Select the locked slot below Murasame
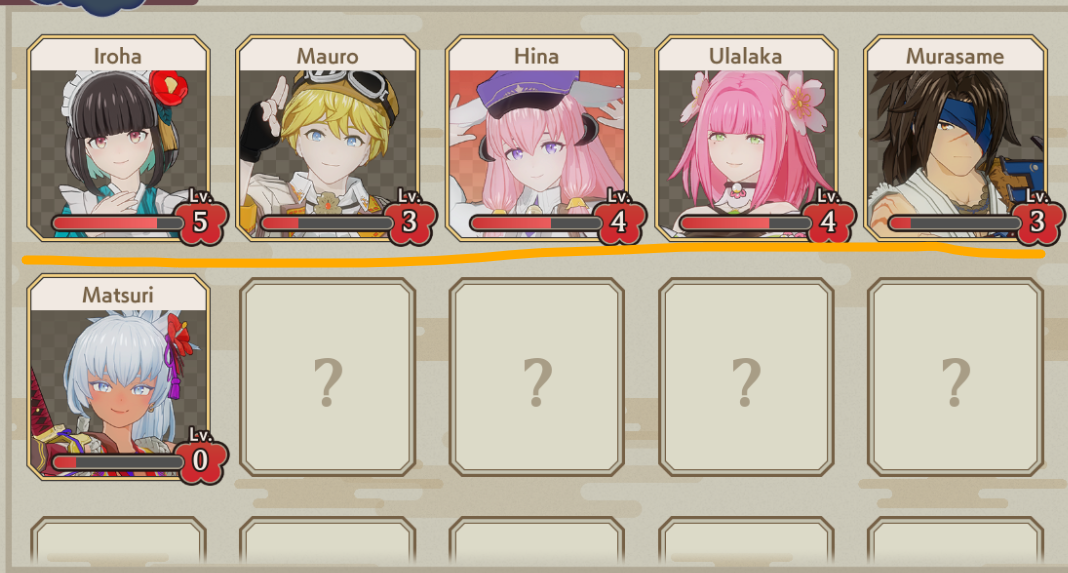This screenshot has height=573, width=1068. [x=955, y=377]
